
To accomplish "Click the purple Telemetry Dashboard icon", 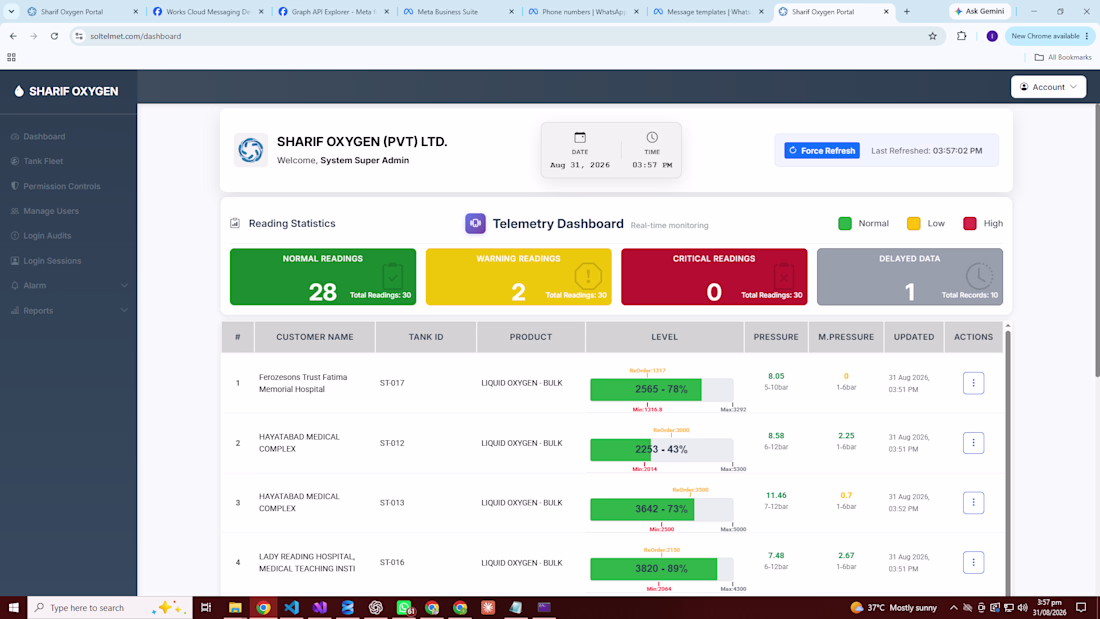I will [475, 223].
